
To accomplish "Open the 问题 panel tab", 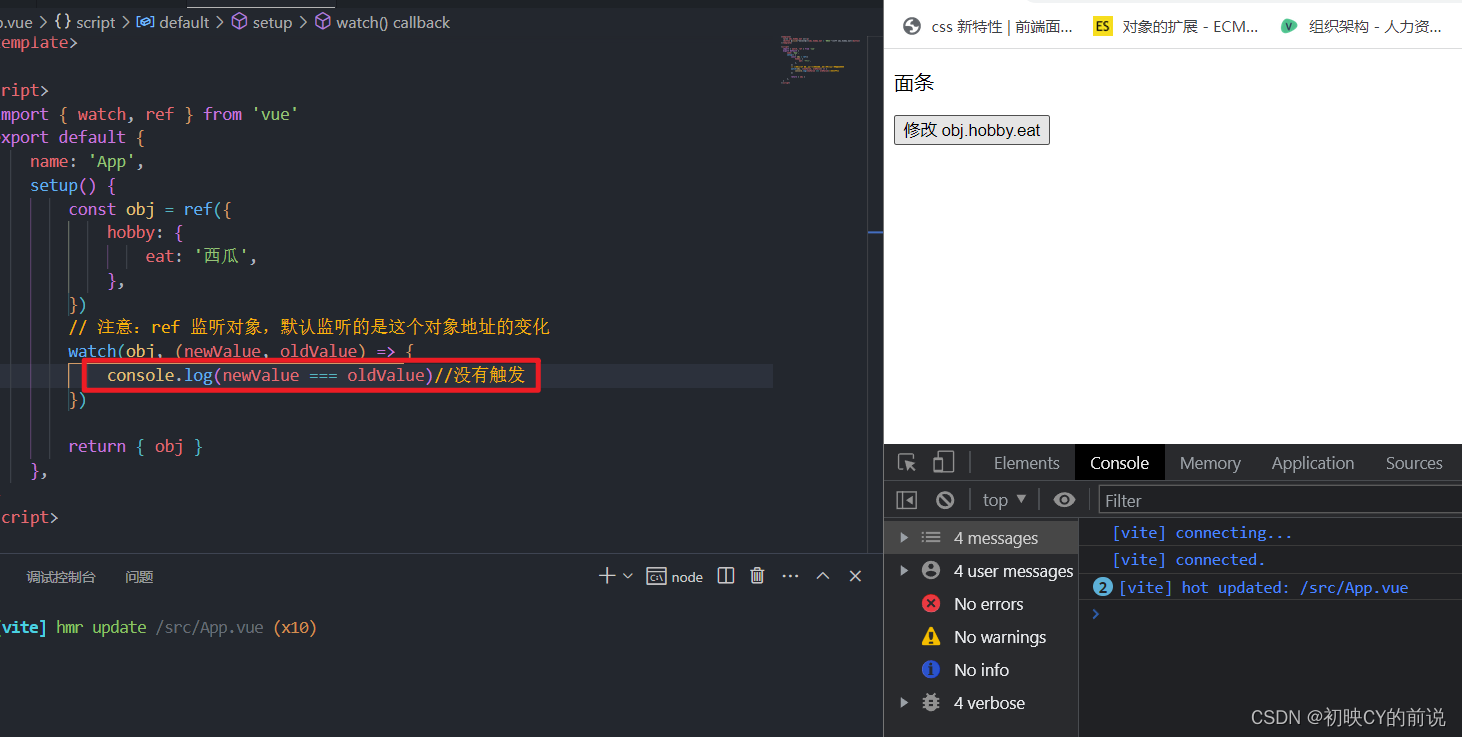I will pos(139,577).
